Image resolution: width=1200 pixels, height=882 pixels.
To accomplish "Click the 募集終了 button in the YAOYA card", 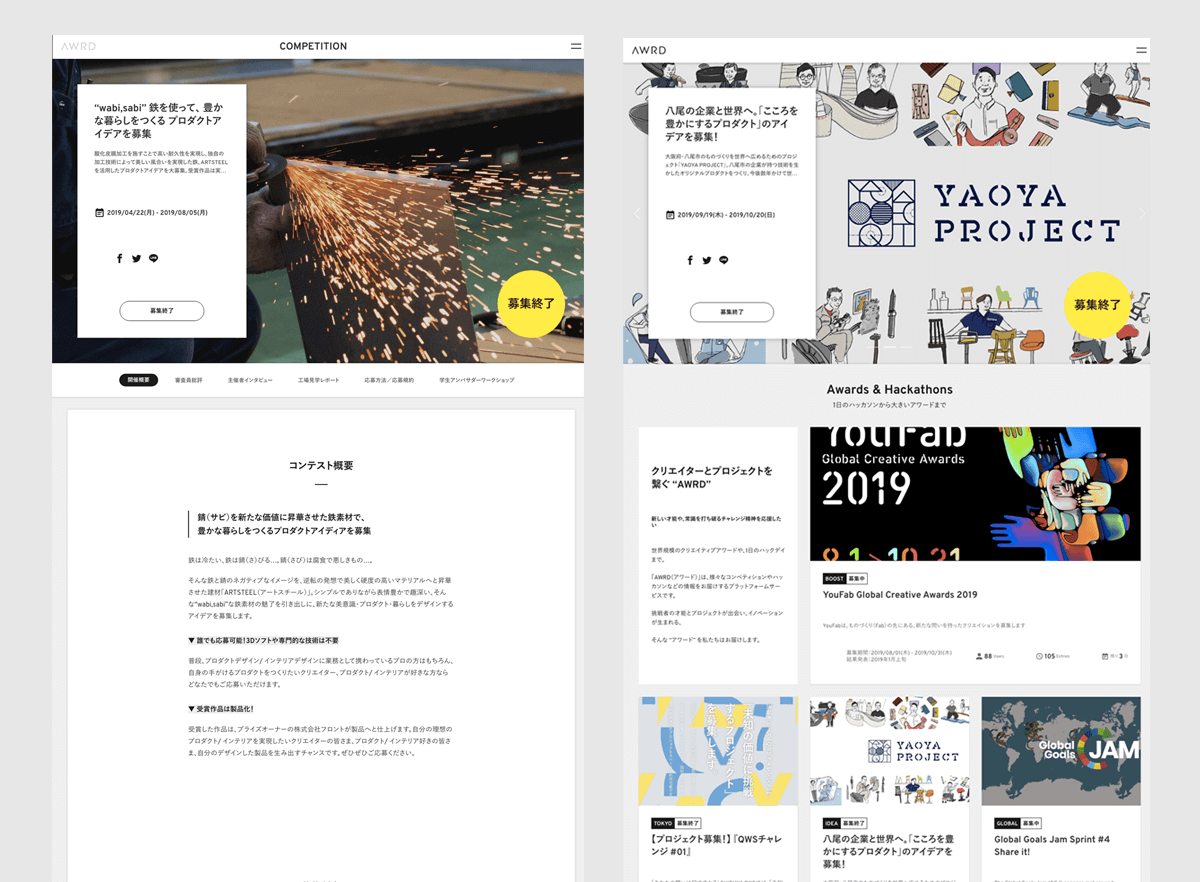I will point(732,312).
